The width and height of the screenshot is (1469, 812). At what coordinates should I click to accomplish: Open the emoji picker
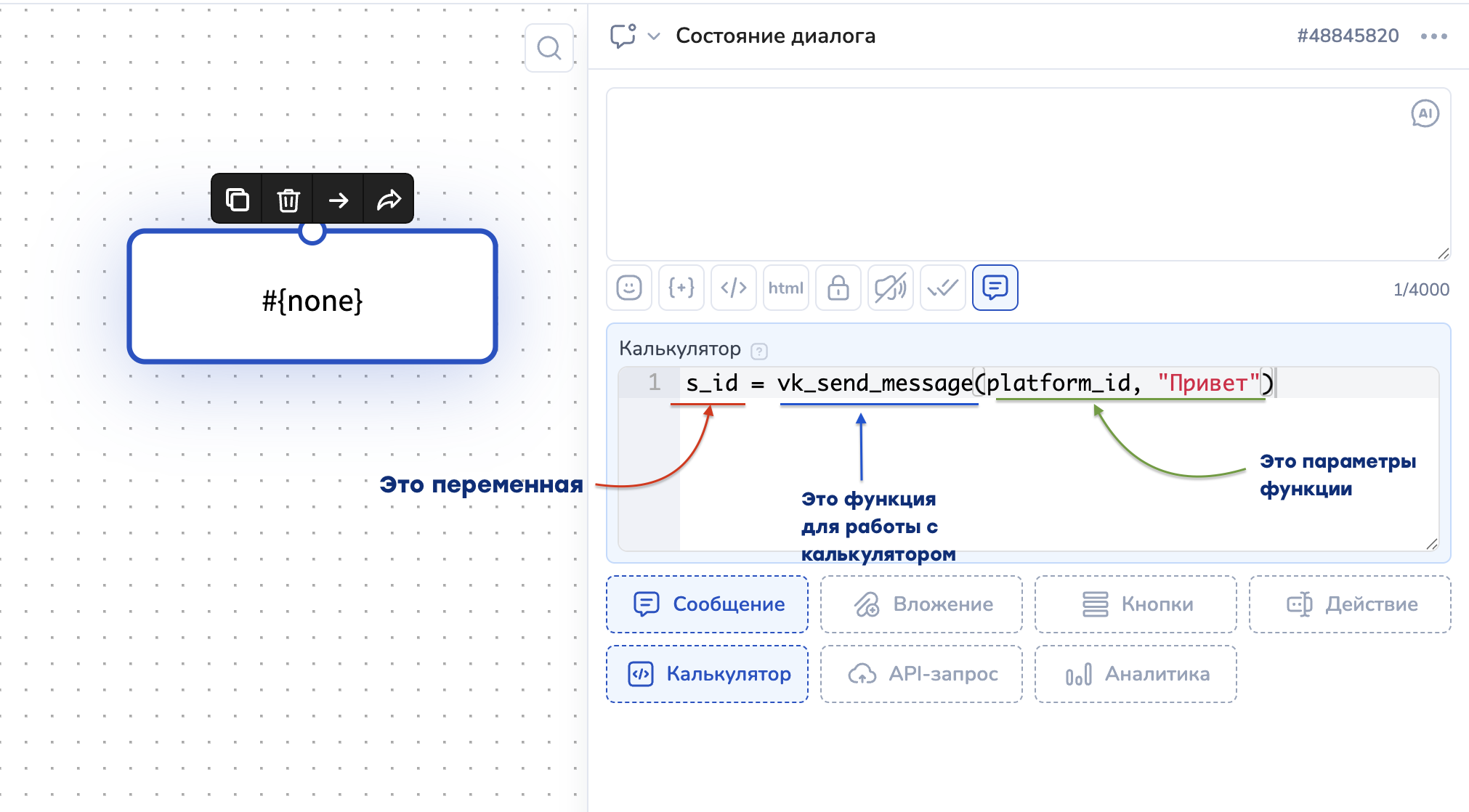628,288
